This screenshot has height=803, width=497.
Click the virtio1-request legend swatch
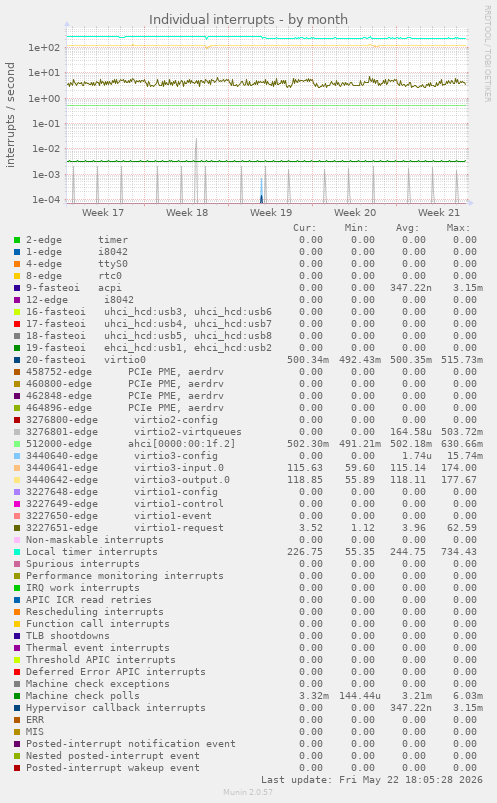click(17, 528)
